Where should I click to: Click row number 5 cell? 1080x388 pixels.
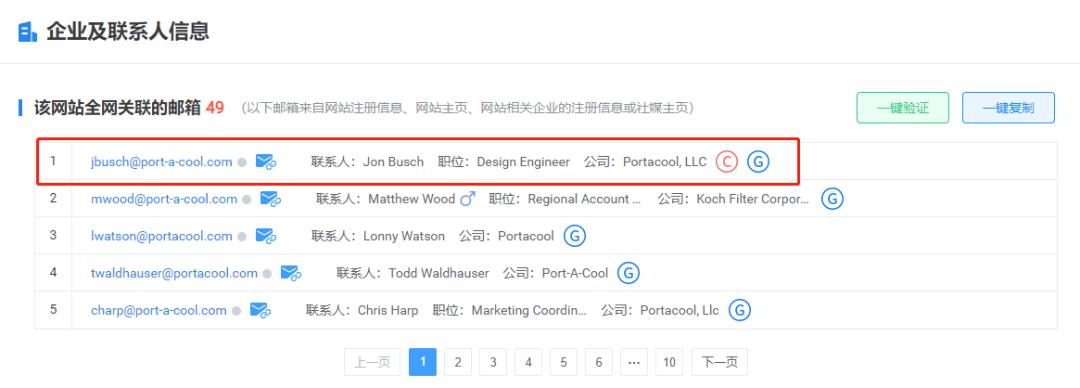53,309
